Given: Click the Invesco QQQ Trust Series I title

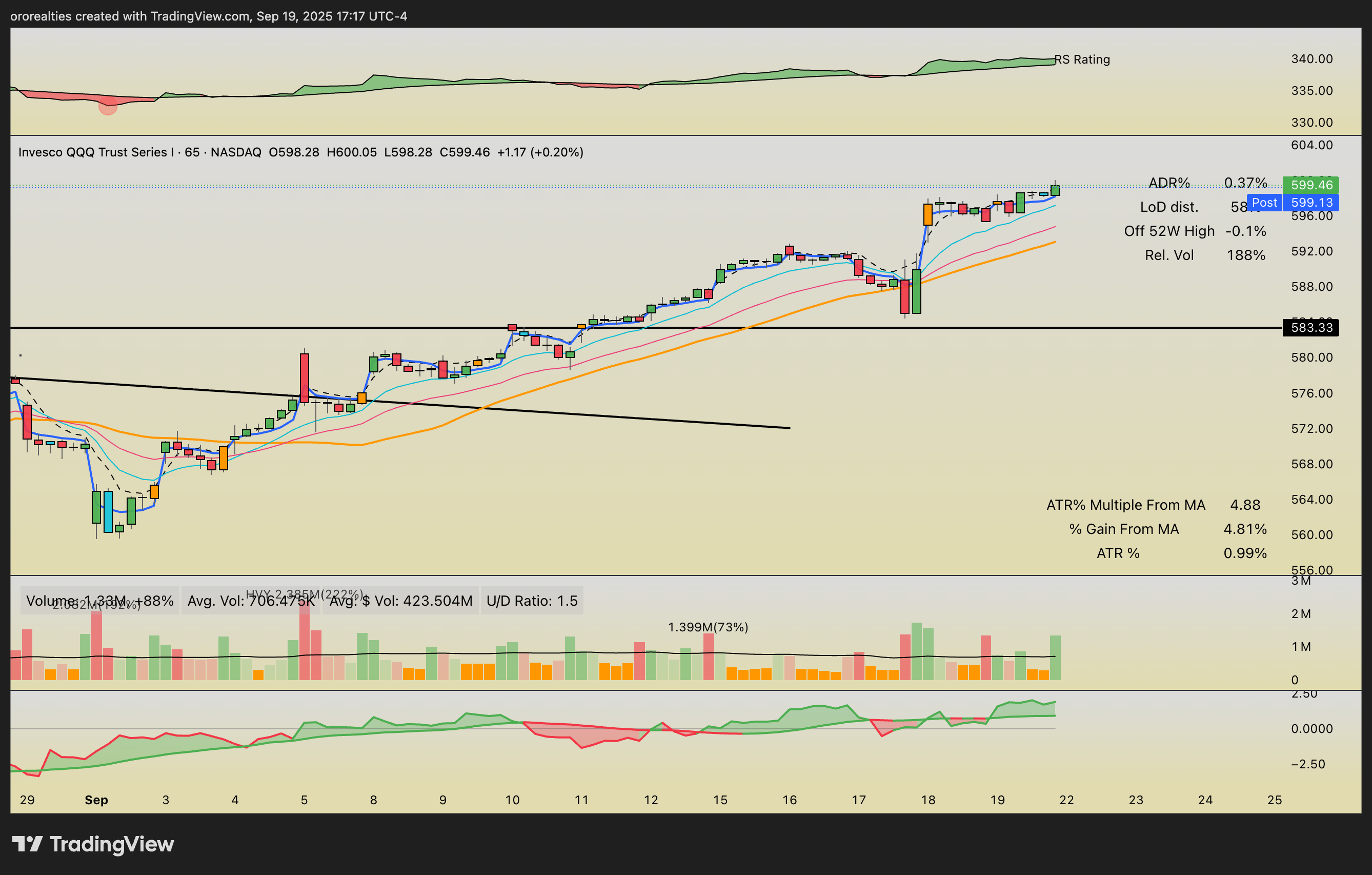Looking at the screenshot, I should 96,152.
